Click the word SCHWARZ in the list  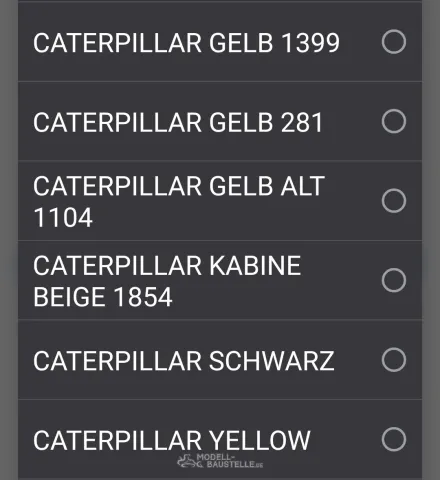pyautogui.click(x=272, y=361)
